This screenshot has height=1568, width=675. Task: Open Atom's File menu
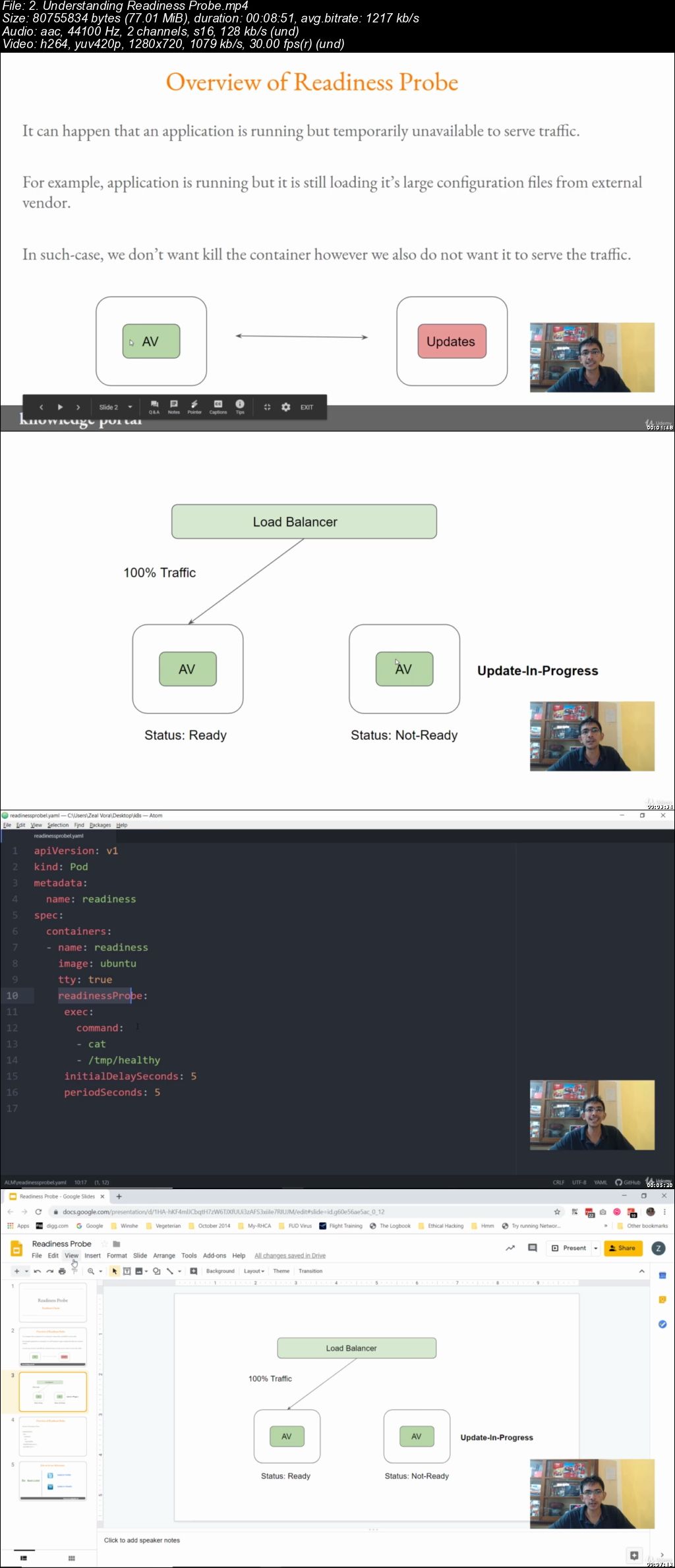[7, 825]
